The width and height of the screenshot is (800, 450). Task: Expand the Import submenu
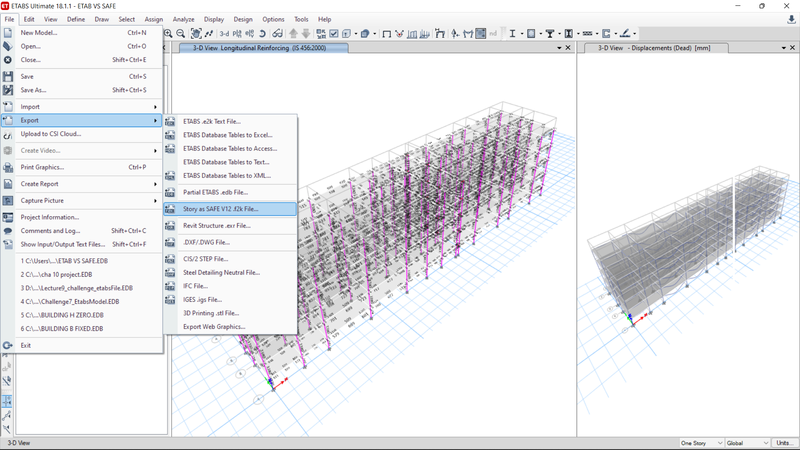click(155, 107)
